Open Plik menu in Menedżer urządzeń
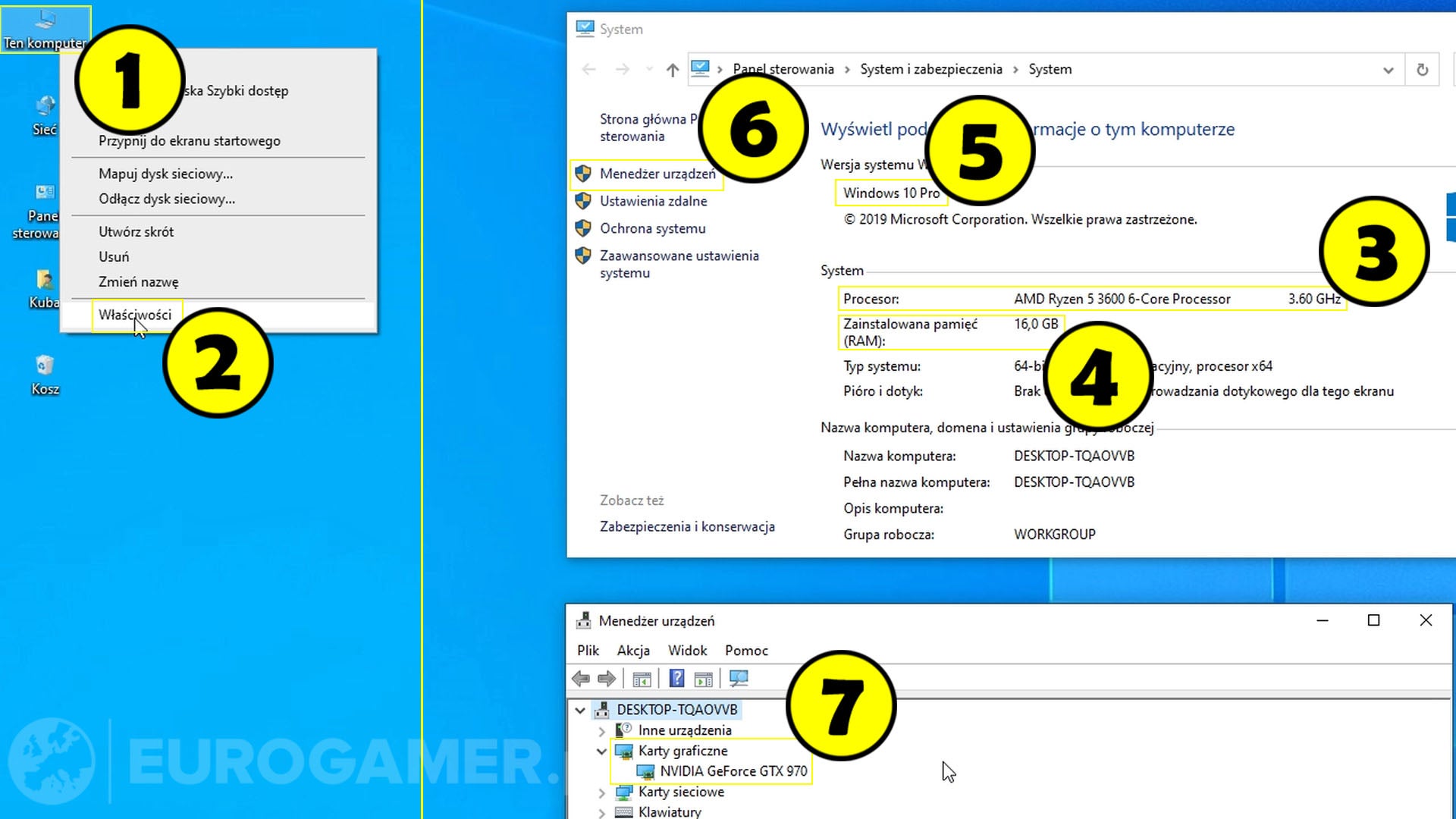This screenshot has height=819, width=1456. (x=588, y=651)
